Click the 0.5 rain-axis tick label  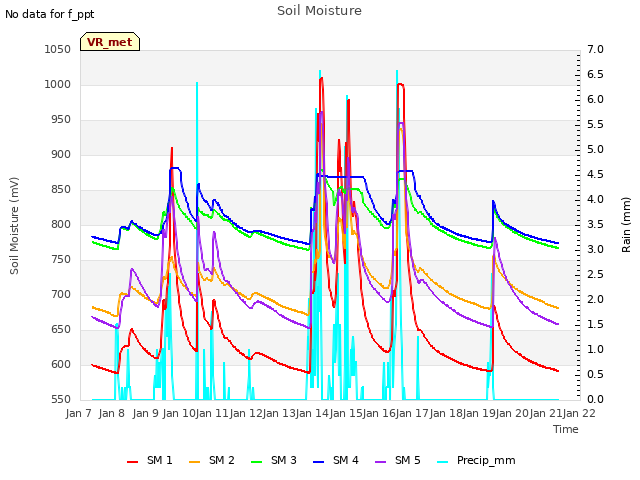[596, 374]
